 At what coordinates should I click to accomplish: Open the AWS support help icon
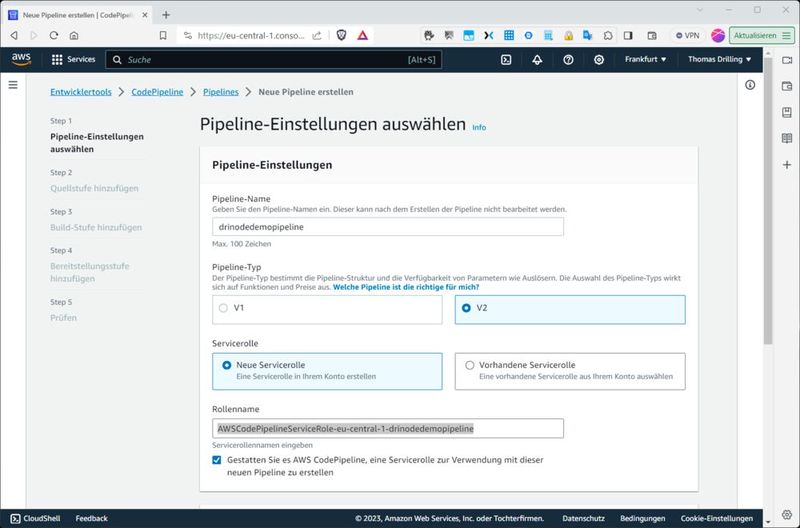coord(568,60)
